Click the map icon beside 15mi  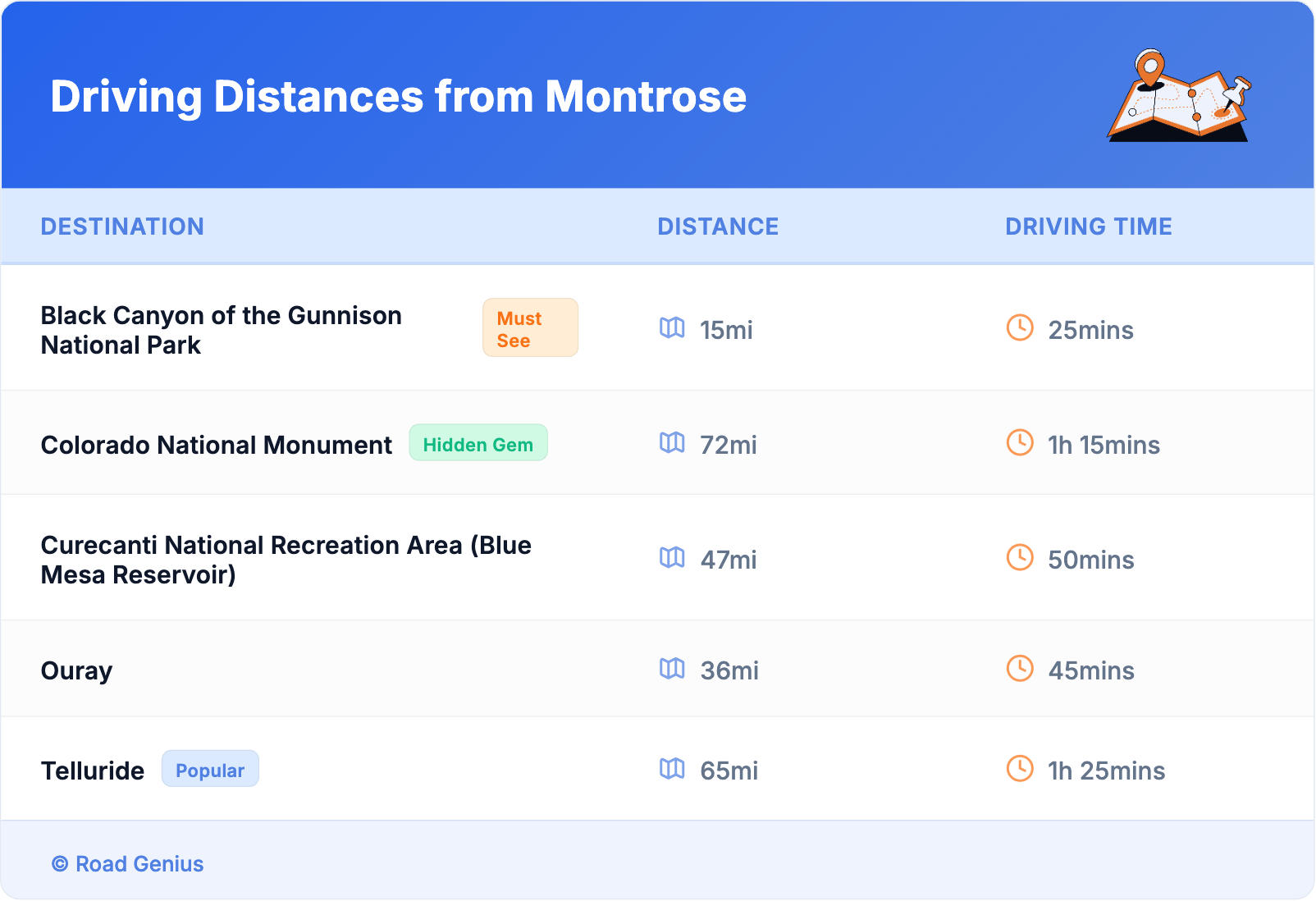[x=672, y=328]
